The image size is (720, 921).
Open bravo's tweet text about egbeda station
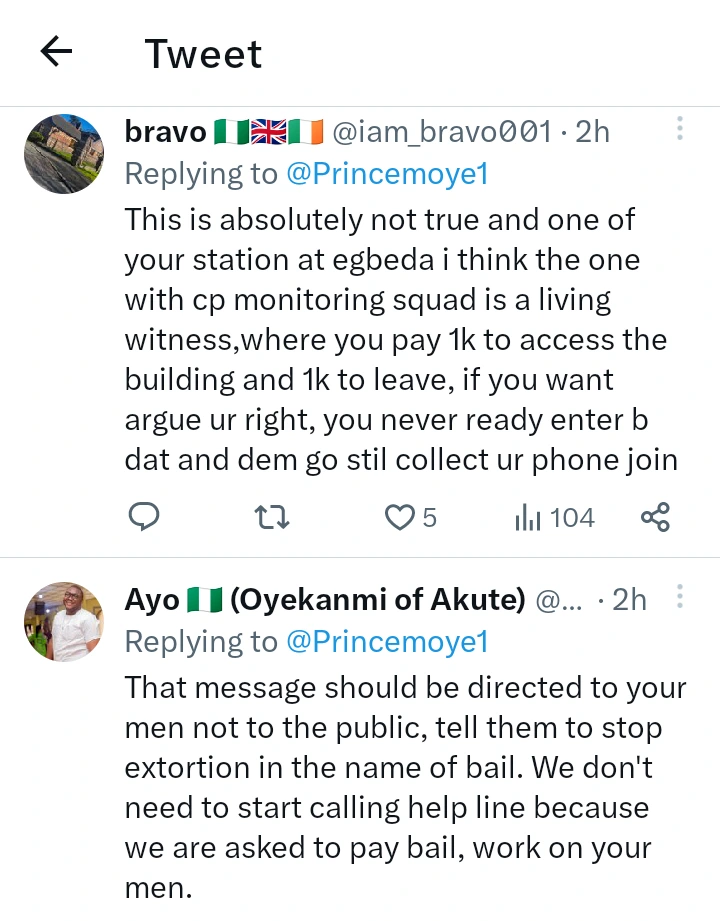(401, 340)
